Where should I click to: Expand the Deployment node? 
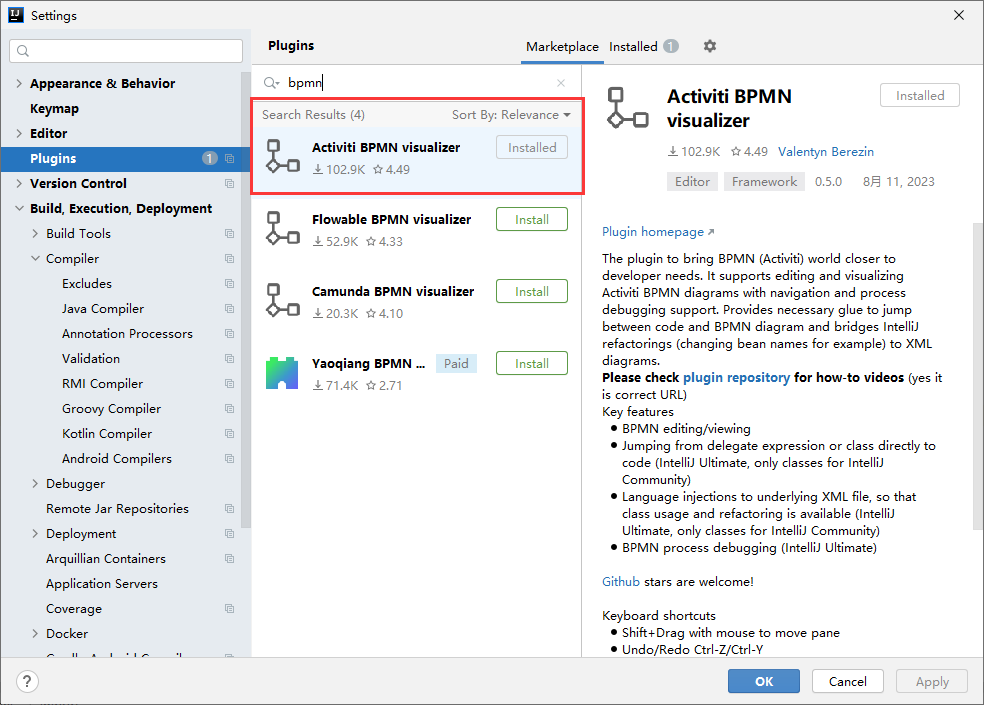point(35,534)
